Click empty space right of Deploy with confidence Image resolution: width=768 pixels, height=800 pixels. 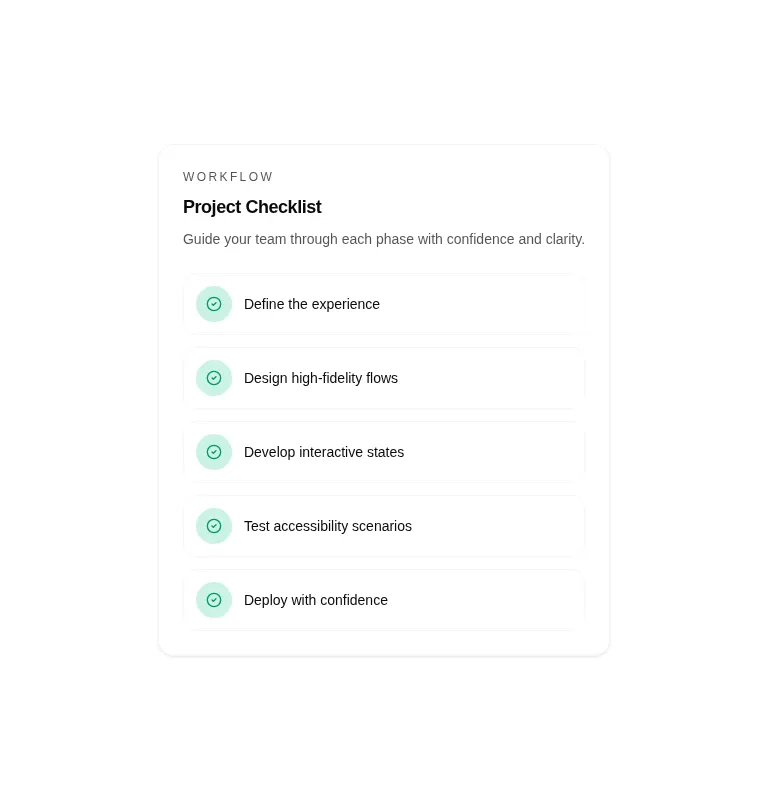[485, 600]
